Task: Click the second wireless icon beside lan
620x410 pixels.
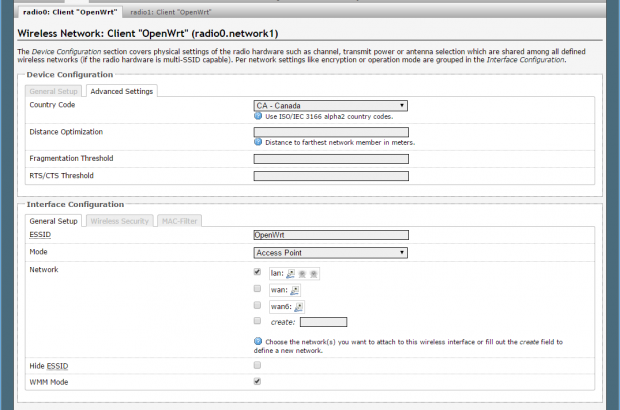Action: (313, 273)
